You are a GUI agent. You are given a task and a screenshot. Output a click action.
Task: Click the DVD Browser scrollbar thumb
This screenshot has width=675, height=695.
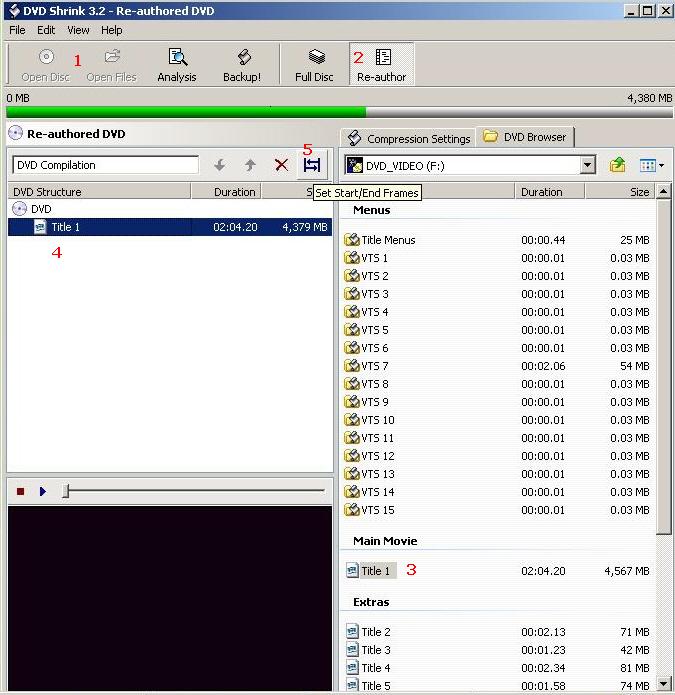(663, 367)
